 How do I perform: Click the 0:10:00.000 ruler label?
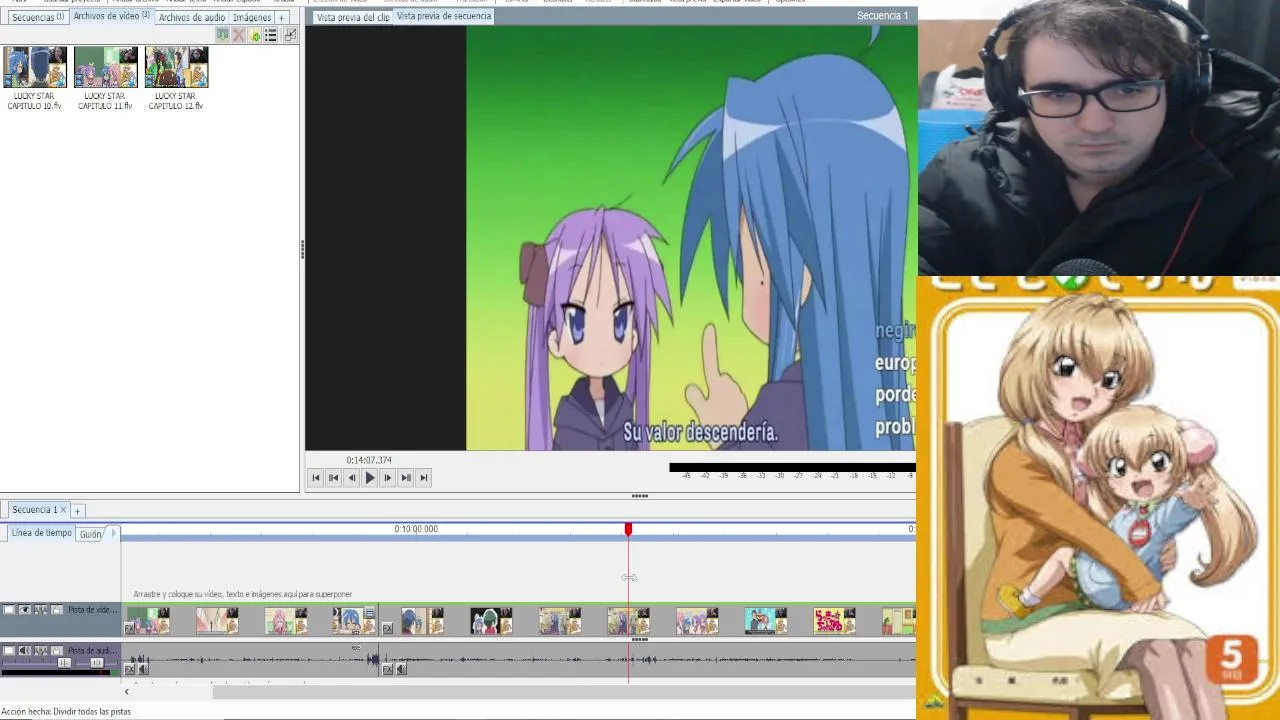(416, 529)
